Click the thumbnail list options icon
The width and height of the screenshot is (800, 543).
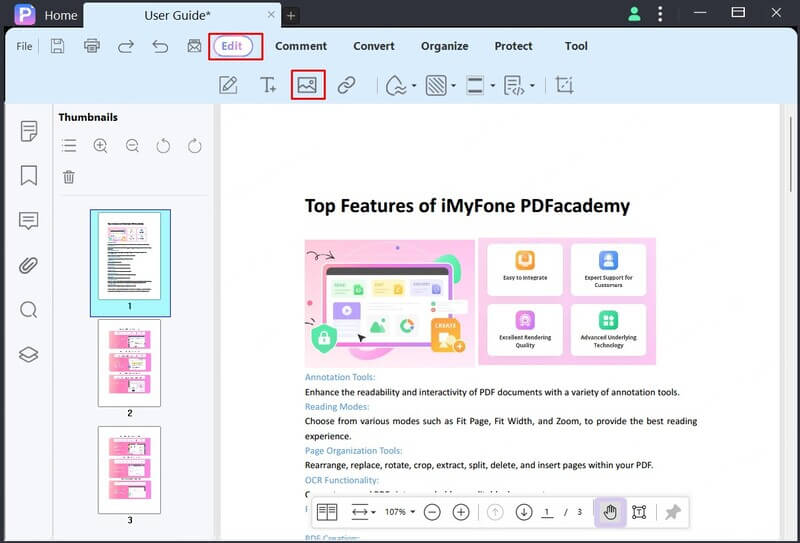click(69, 146)
